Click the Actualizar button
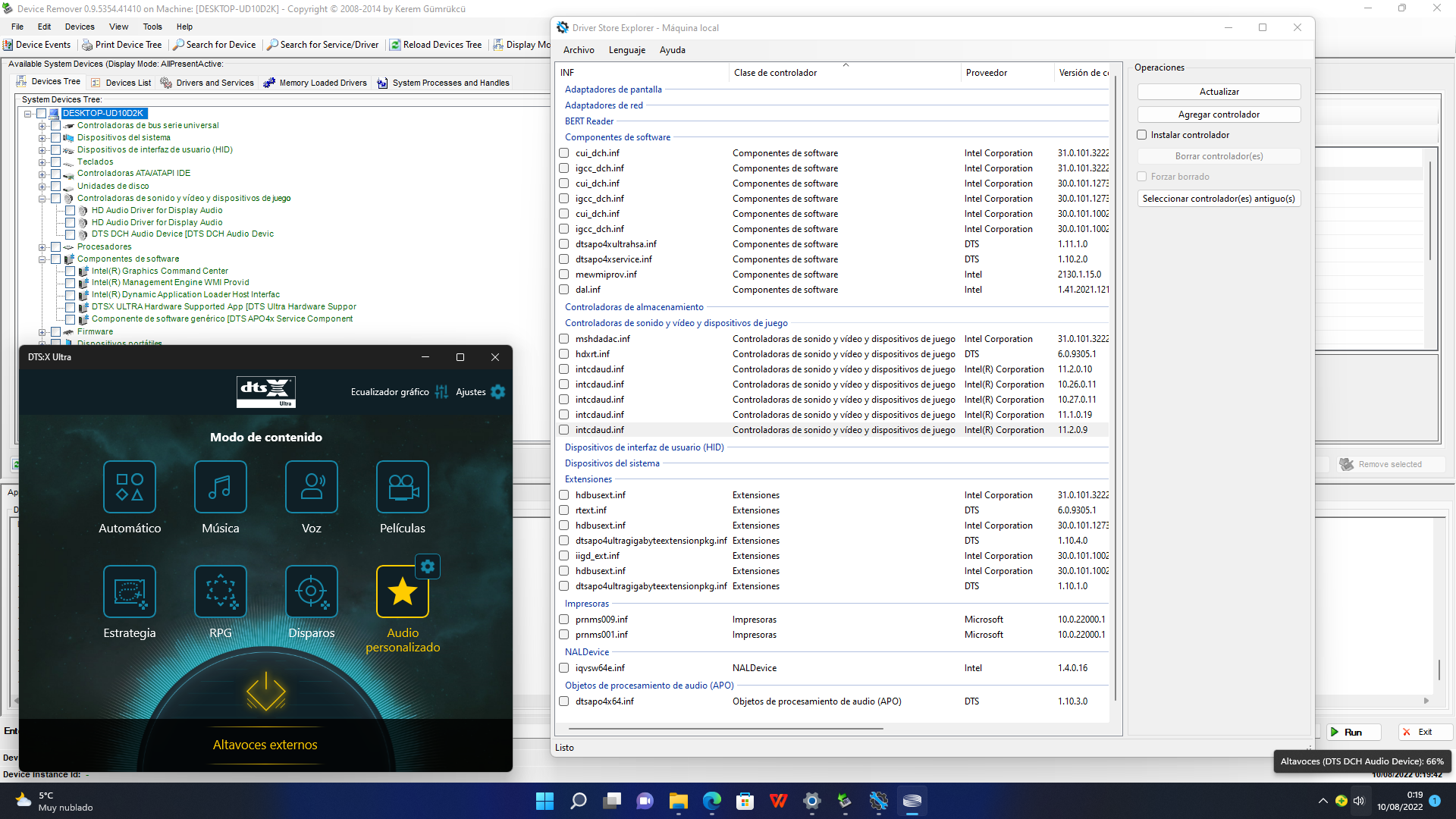 (x=1219, y=92)
